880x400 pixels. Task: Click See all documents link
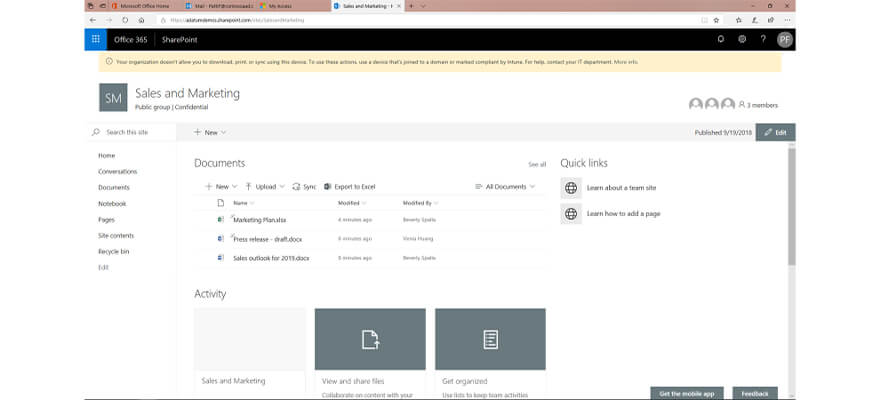click(x=537, y=164)
